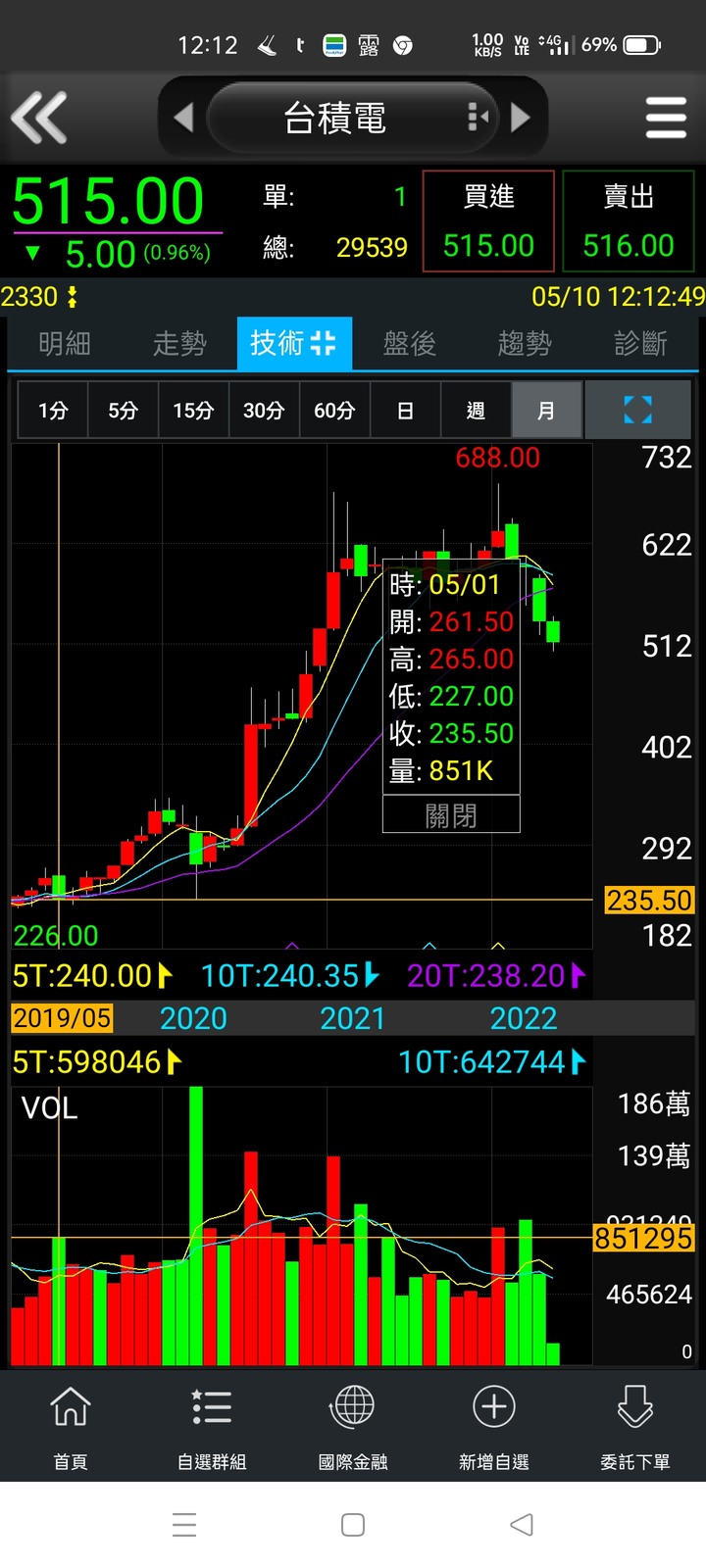The height and width of the screenshot is (1568, 706).
Task: Tap the 851295 volume crosshair label
Action: pos(643,1238)
